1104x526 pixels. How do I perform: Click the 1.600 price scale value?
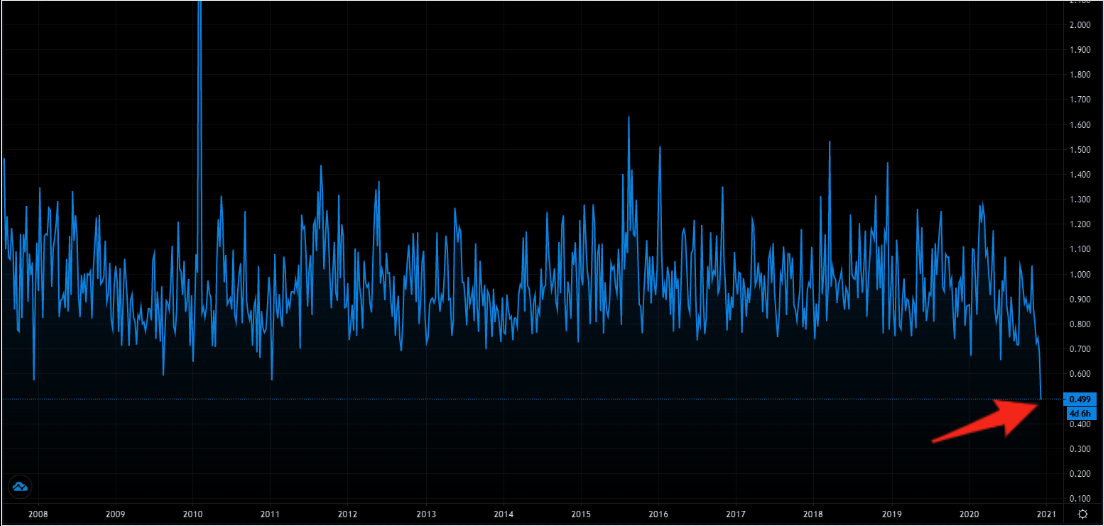pos(1079,125)
